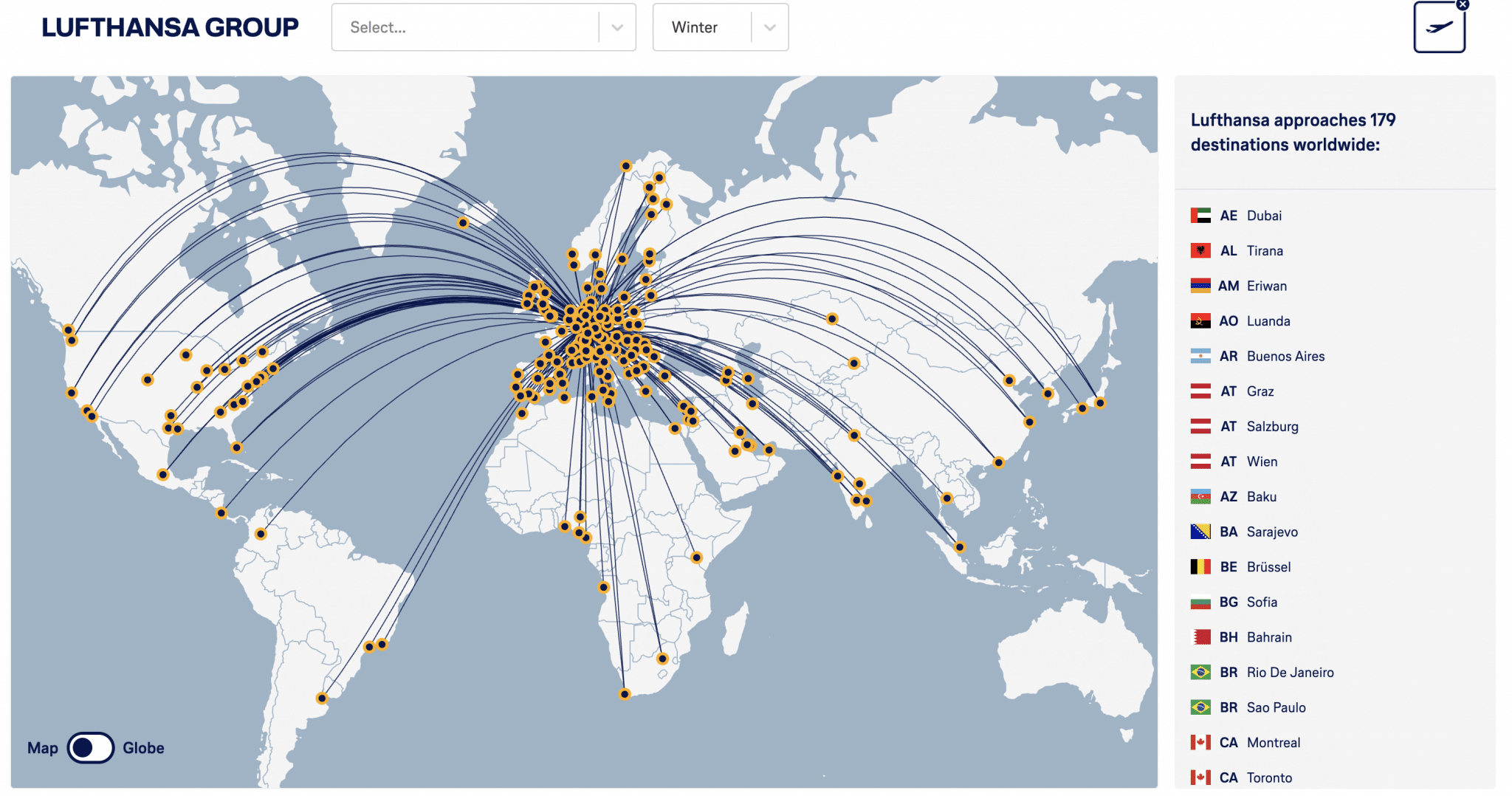Select the Sarajevo destination entry
This screenshot has width=1512, height=796.
click(1271, 532)
